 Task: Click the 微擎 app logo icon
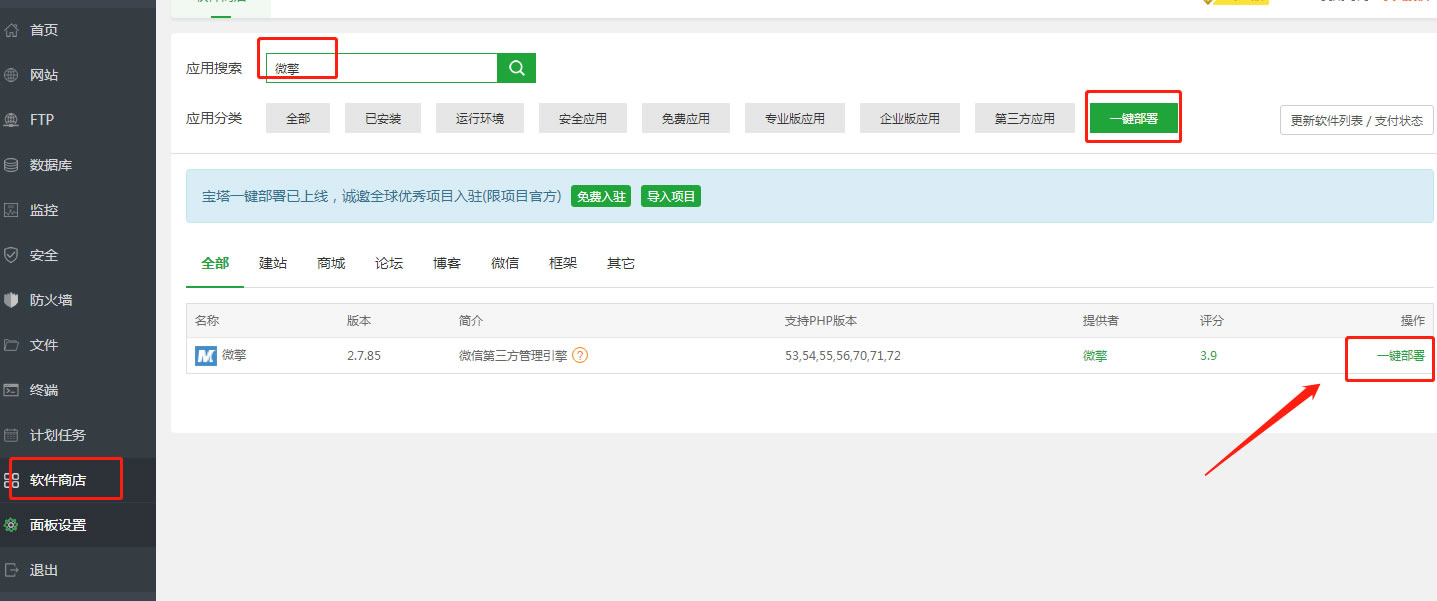(206, 356)
